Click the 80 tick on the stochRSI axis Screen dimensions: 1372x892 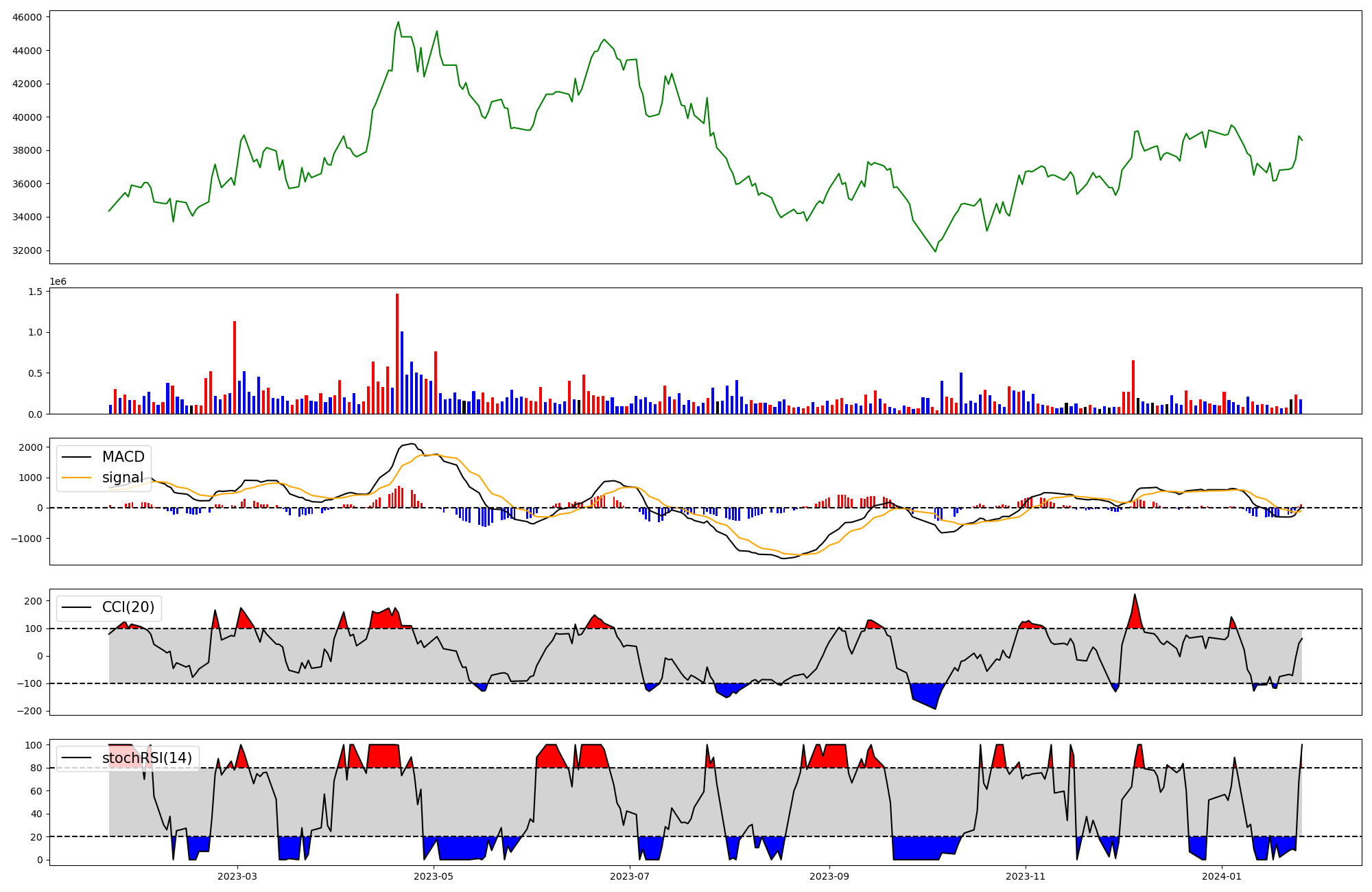click(x=37, y=768)
